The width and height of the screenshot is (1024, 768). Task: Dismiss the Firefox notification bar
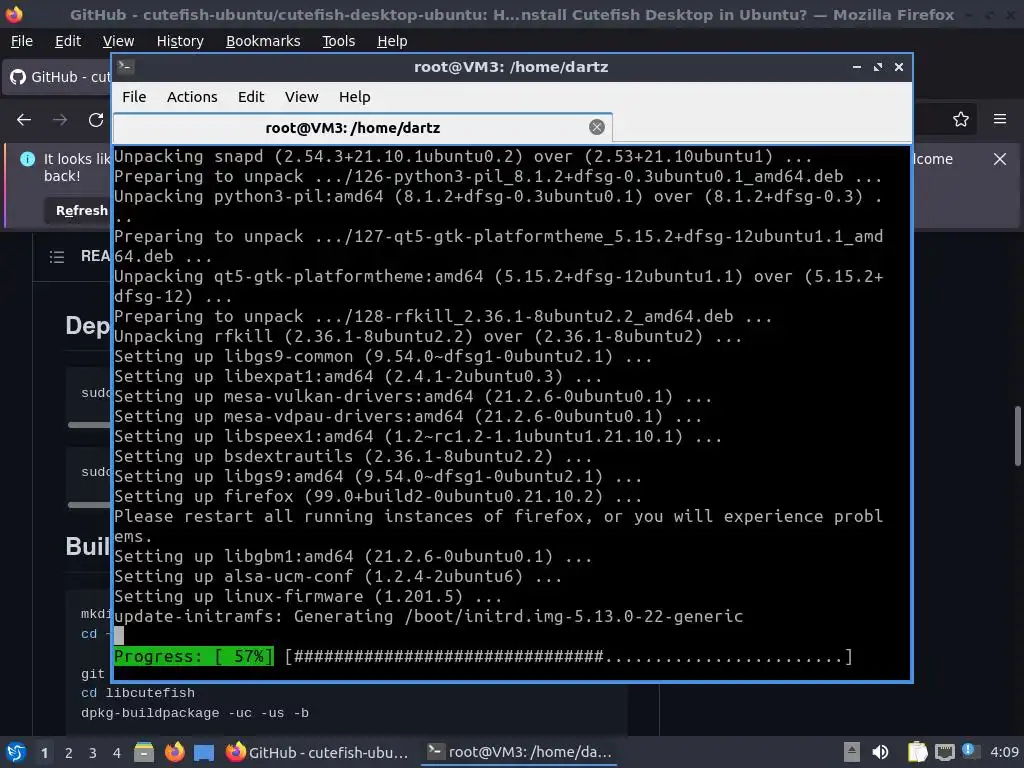[x=1000, y=159]
